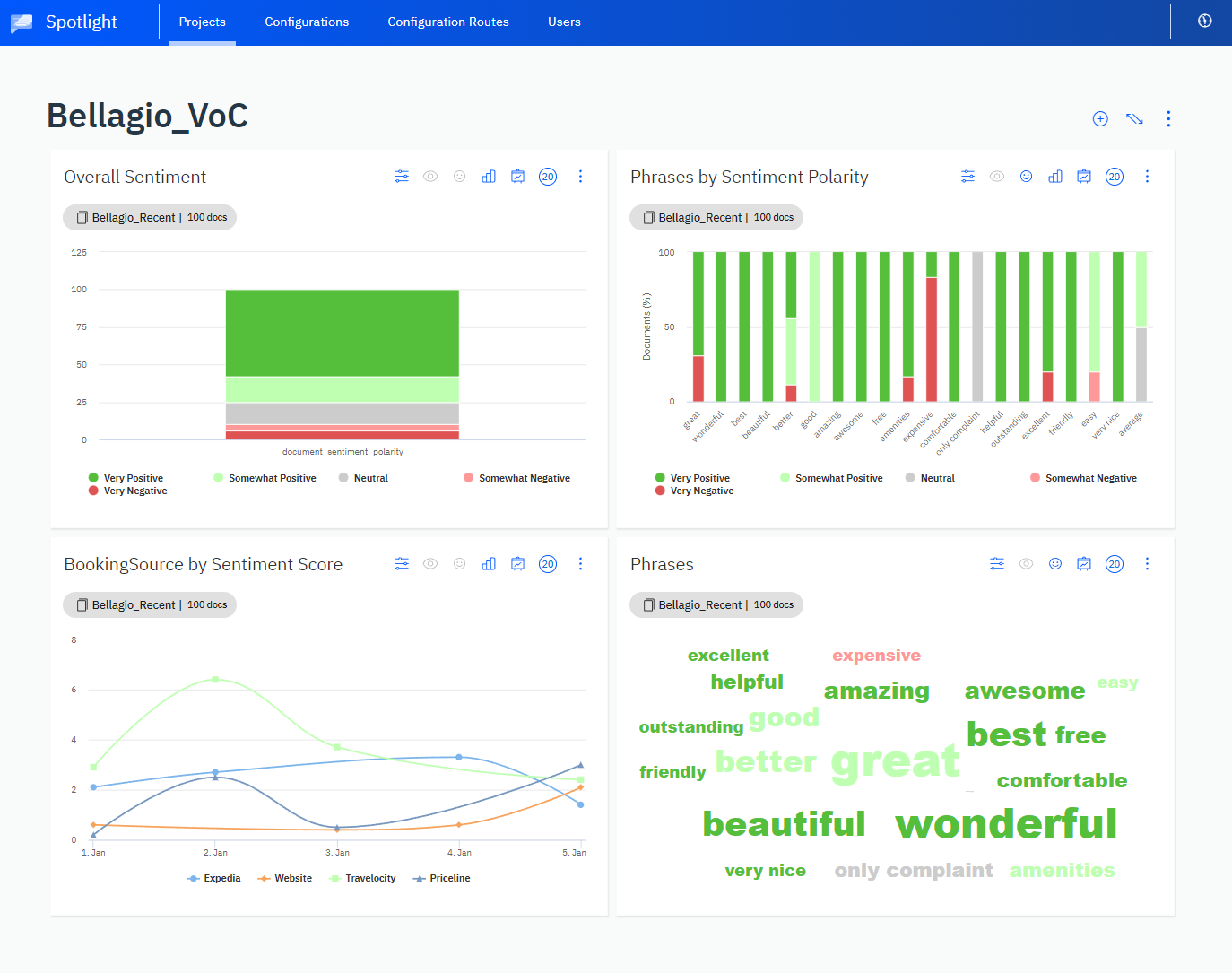1232x973 pixels.
Task: Switch chart type on Overall Sentiment widget
Action: 489,176
